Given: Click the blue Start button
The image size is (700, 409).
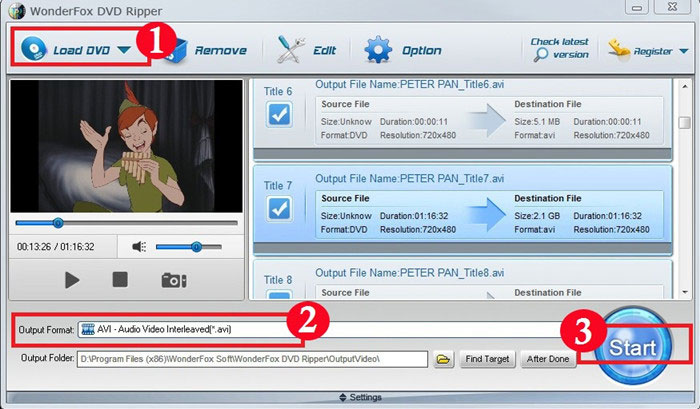Looking at the screenshot, I should 632,346.
